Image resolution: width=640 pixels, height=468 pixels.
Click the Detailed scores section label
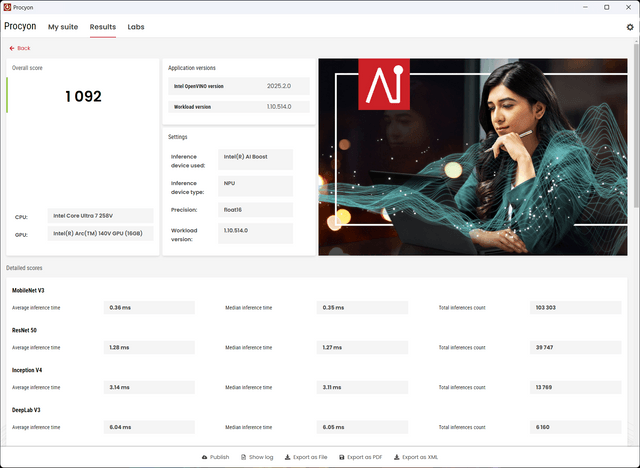pos(24,268)
